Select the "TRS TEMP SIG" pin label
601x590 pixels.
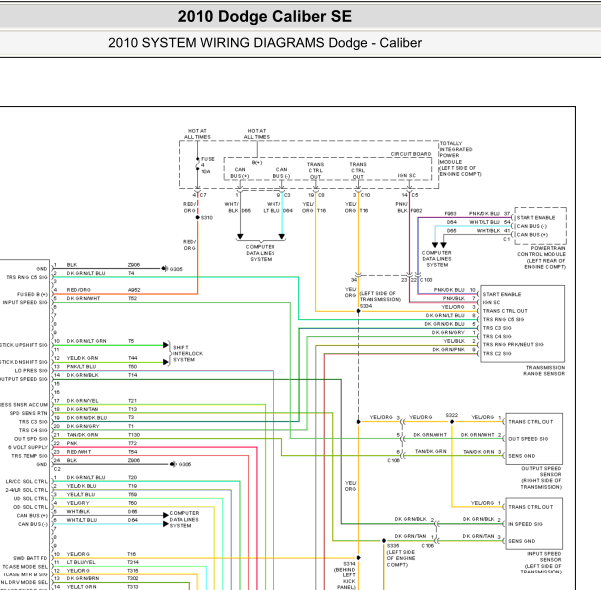(x=30, y=455)
